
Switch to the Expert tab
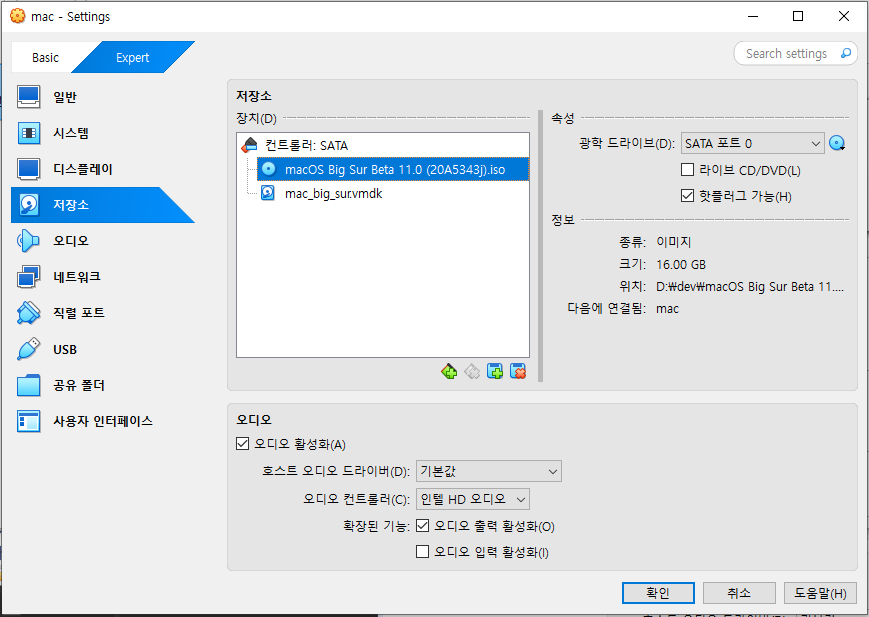[x=132, y=58]
